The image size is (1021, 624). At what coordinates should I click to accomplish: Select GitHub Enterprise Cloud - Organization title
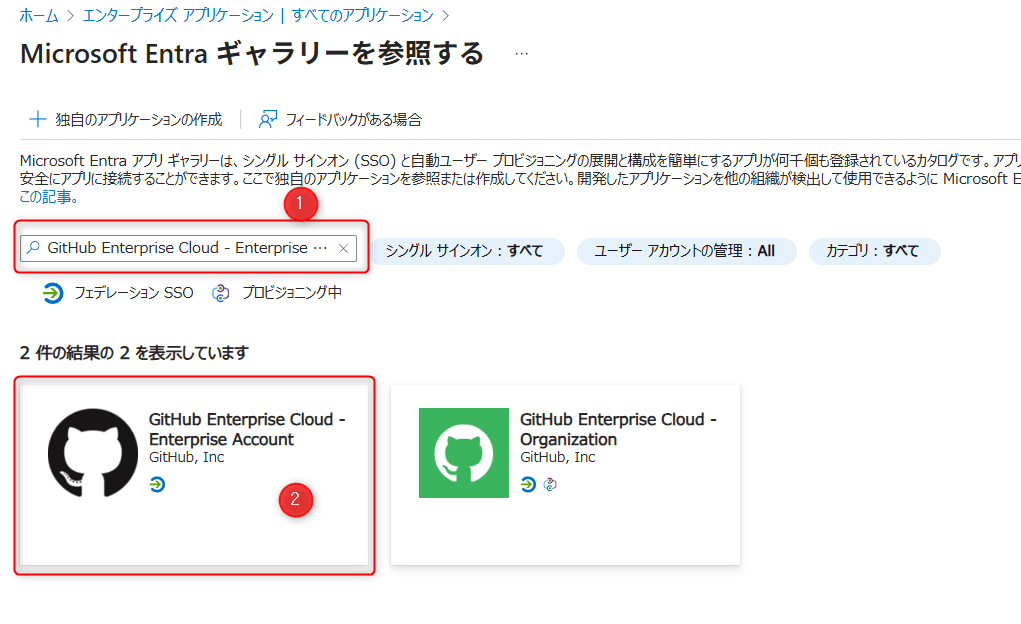tap(619, 429)
